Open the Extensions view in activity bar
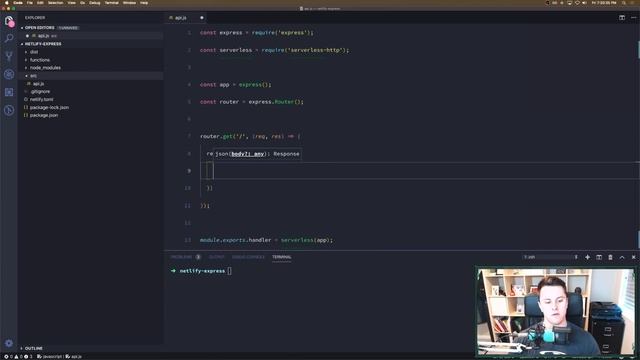 pyautogui.click(x=9, y=92)
